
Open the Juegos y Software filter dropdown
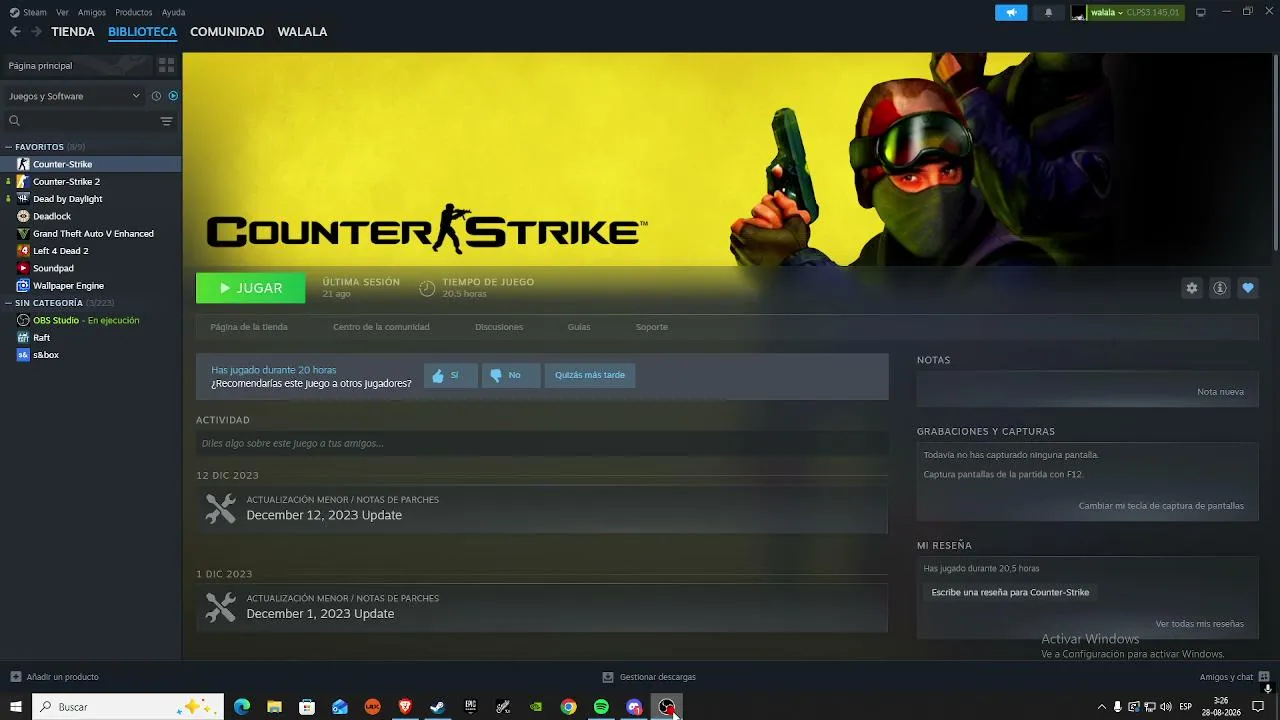pos(74,96)
